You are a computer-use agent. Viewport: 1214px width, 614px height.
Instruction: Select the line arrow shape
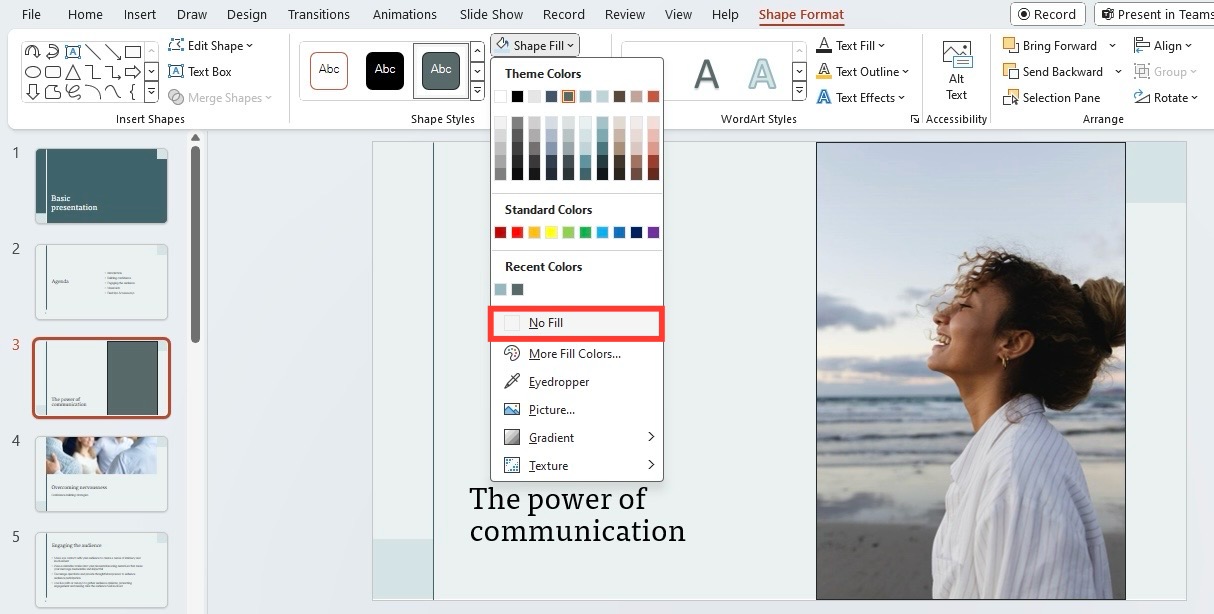tap(113, 52)
